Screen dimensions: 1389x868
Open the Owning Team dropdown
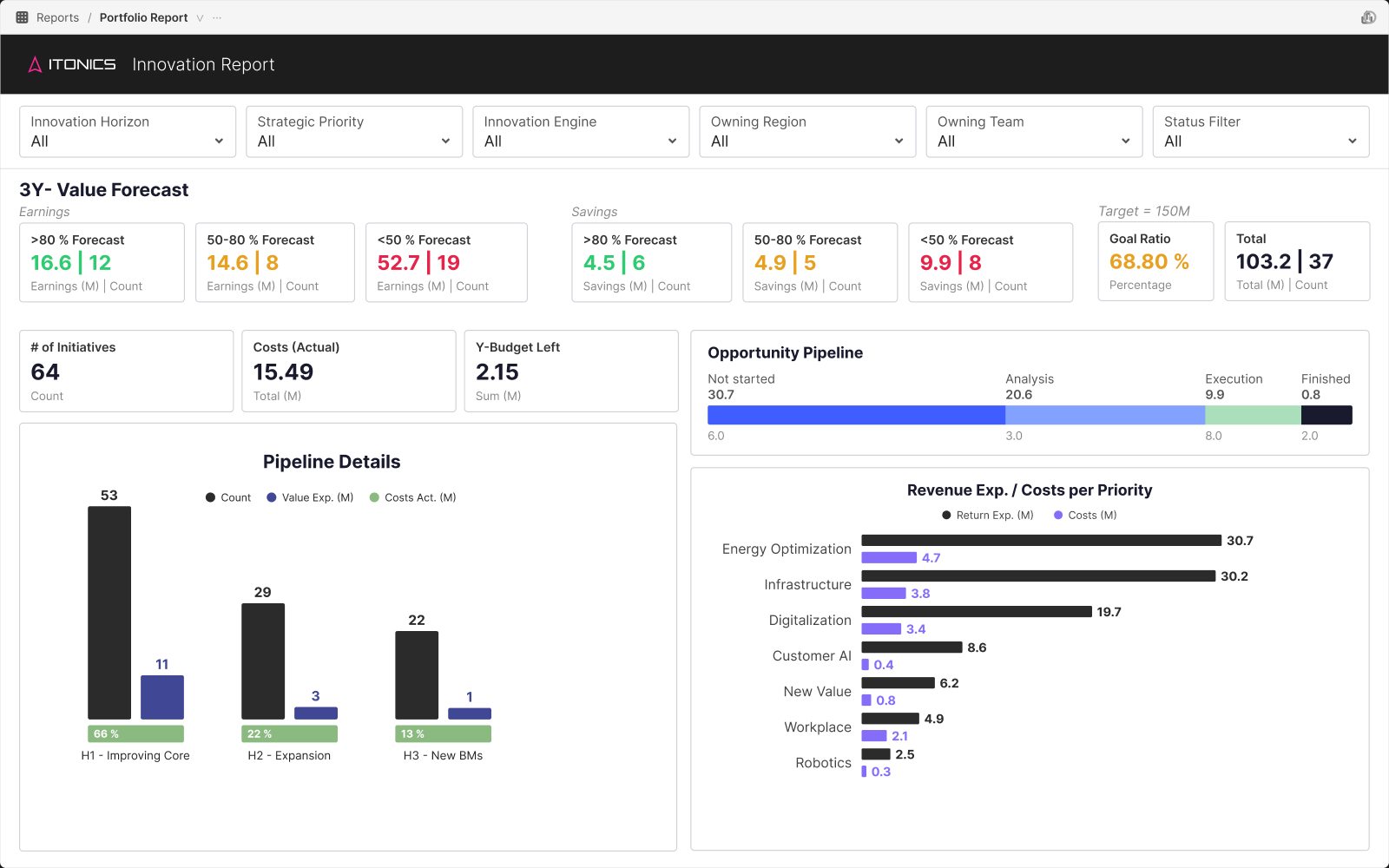1034,132
